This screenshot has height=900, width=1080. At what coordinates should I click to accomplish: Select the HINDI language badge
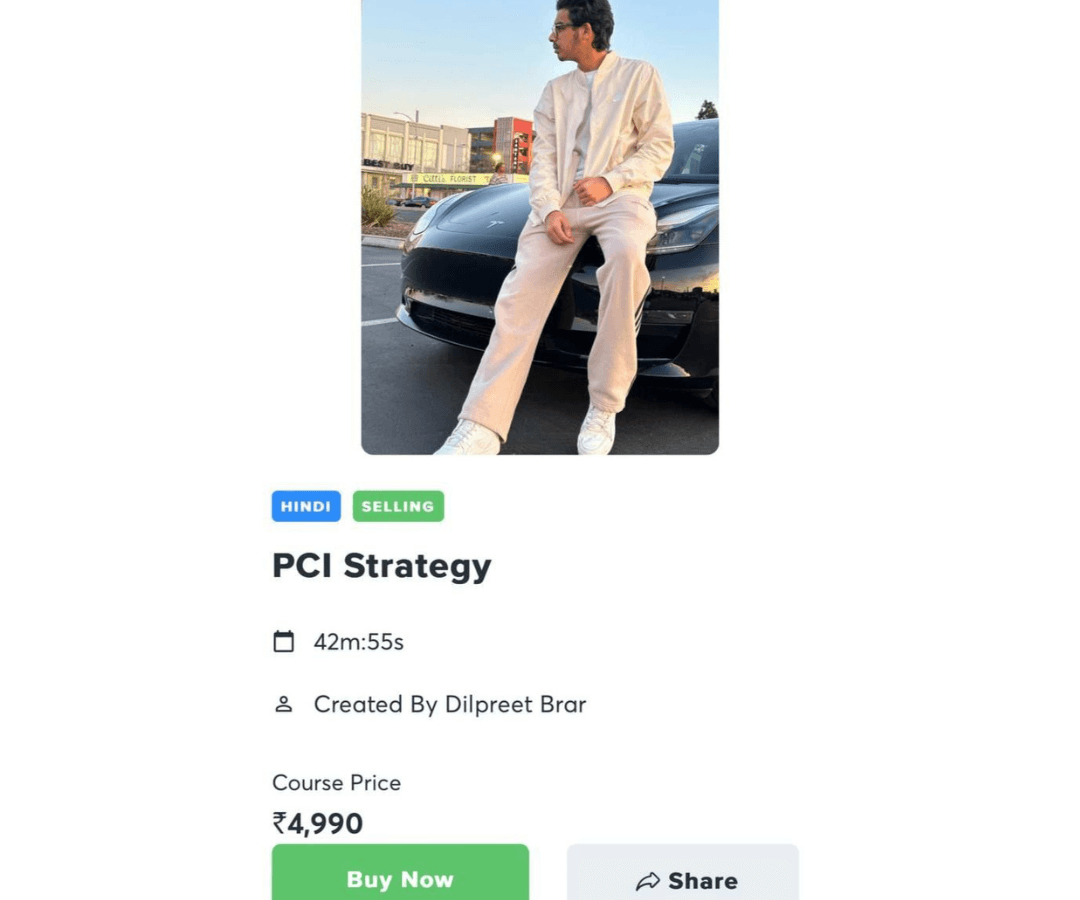(306, 506)
